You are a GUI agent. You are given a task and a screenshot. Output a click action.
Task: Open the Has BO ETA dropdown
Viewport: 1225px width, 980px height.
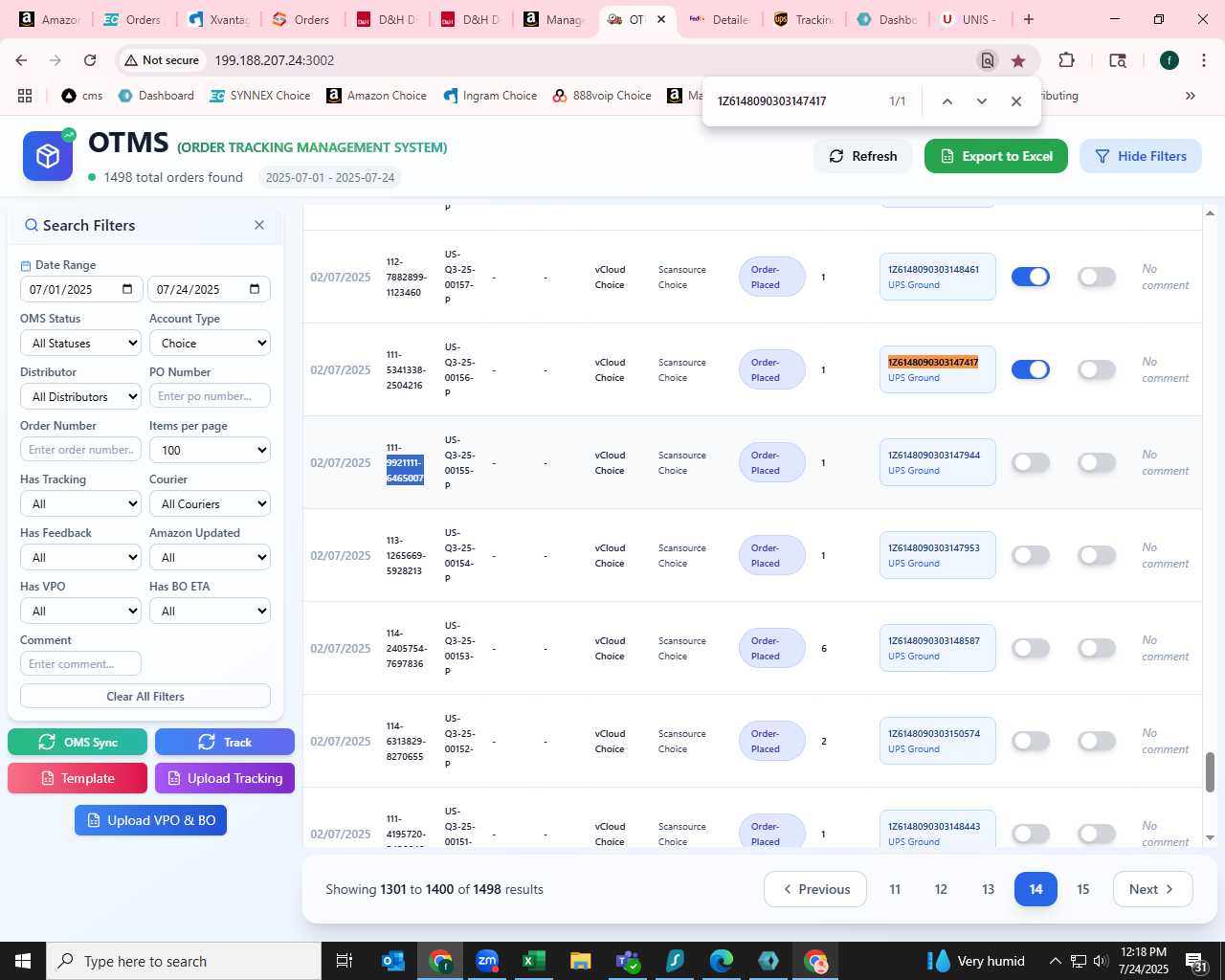pyautogui.click(x=210, y=611)
